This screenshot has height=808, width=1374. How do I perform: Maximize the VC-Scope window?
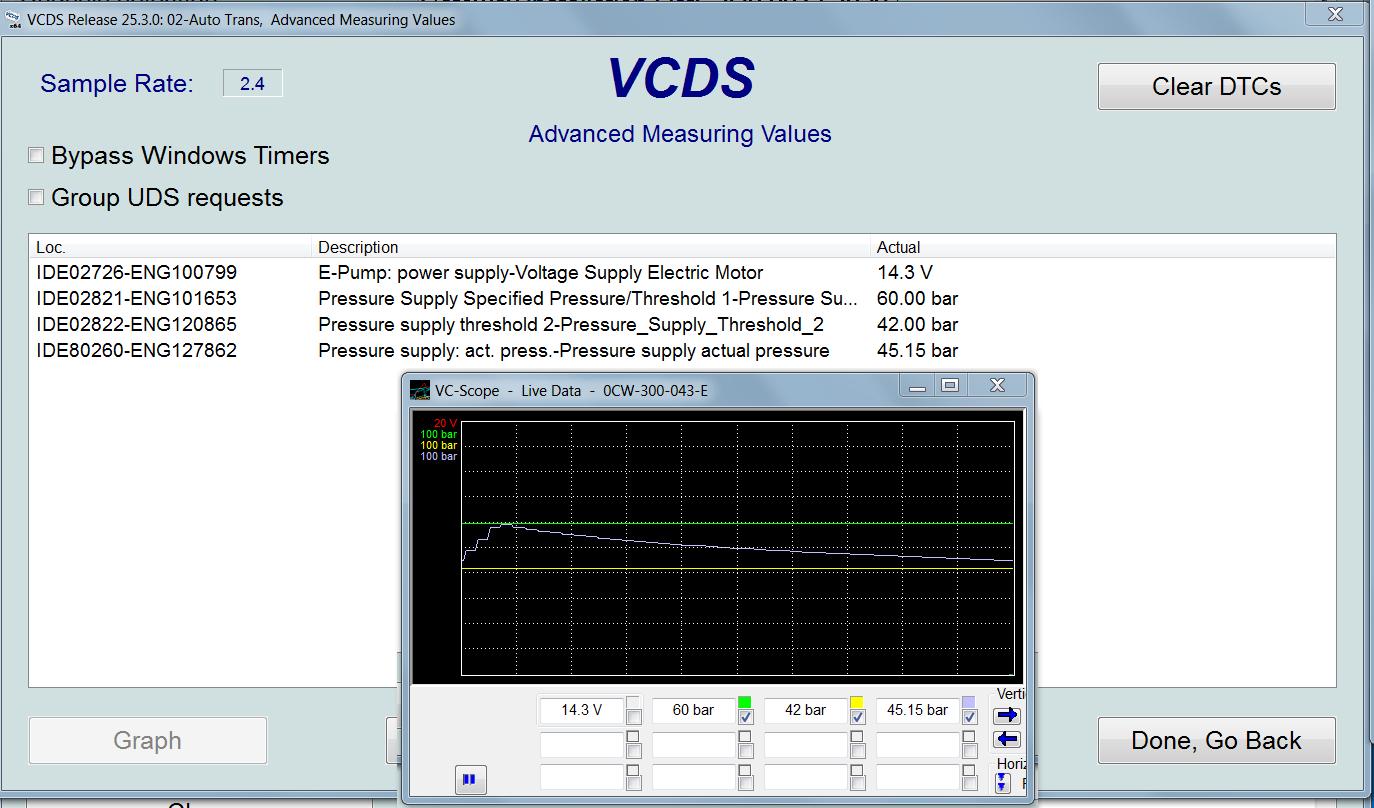(950, 386)
